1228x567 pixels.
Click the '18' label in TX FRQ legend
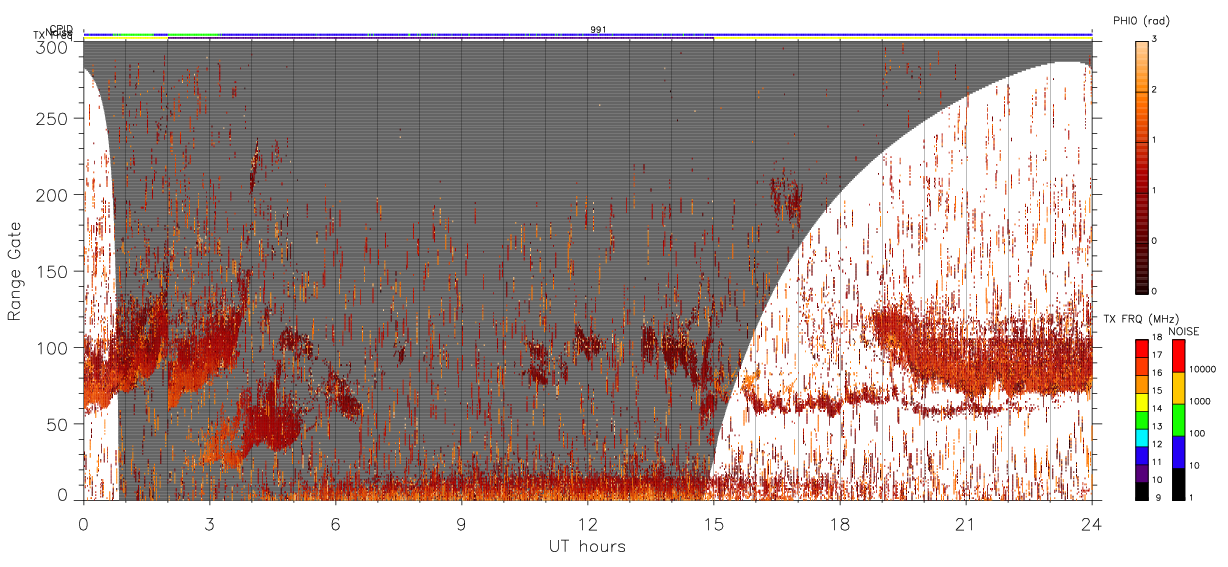pyautogui.click(x=1157, y=337)
